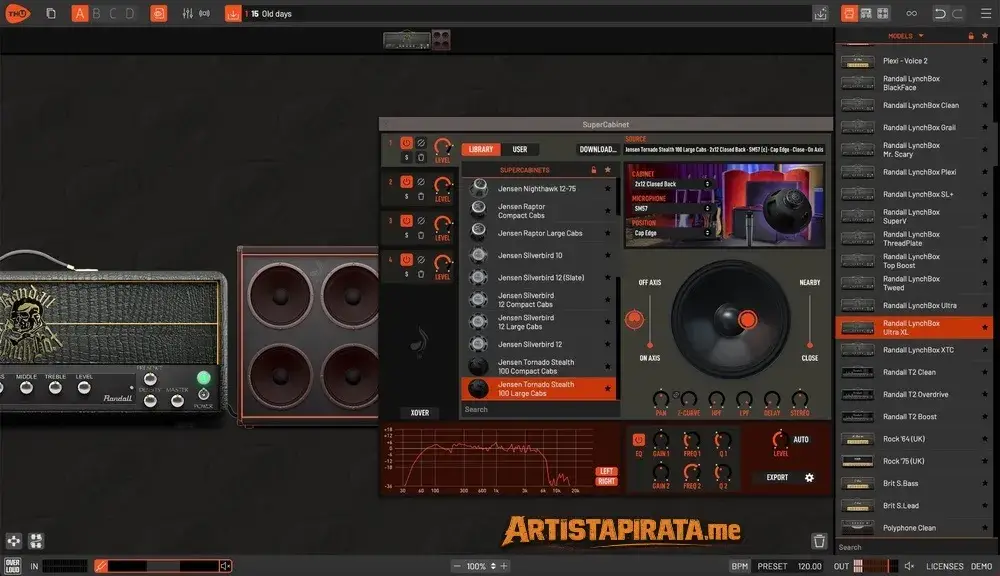The width and height of the screenshot is (1000, 576).
Task: Click the duplicate preset icon in the toolbar
Action: pyautogui.click(x=51, y=13)
